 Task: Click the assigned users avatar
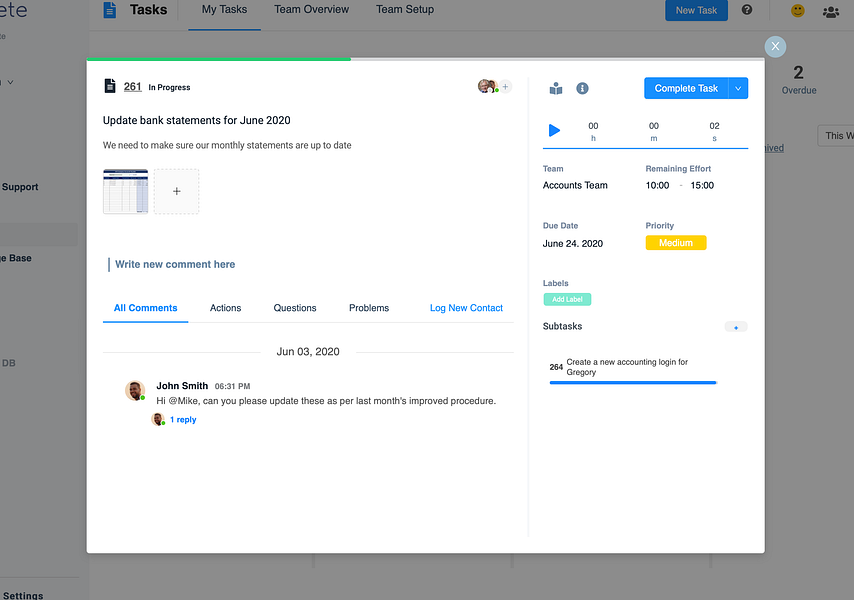[487, 86]
